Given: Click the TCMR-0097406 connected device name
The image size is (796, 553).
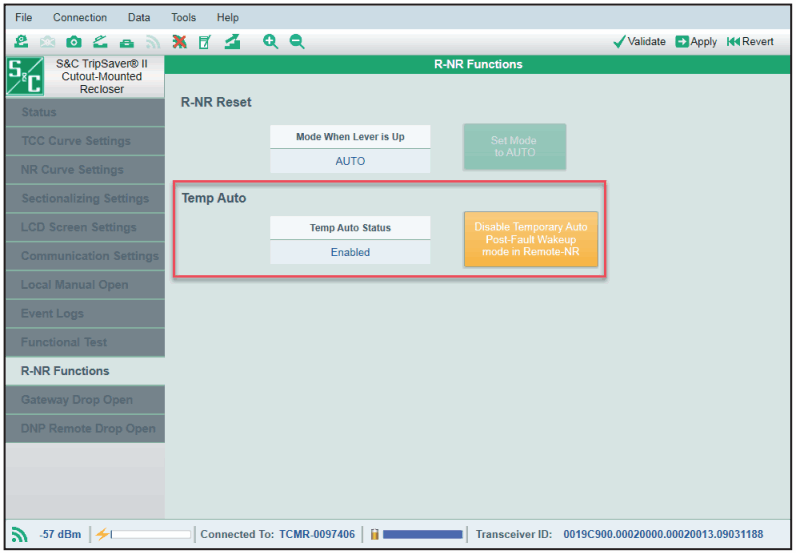Looking at the screenshot, I should tap(317, 534).
